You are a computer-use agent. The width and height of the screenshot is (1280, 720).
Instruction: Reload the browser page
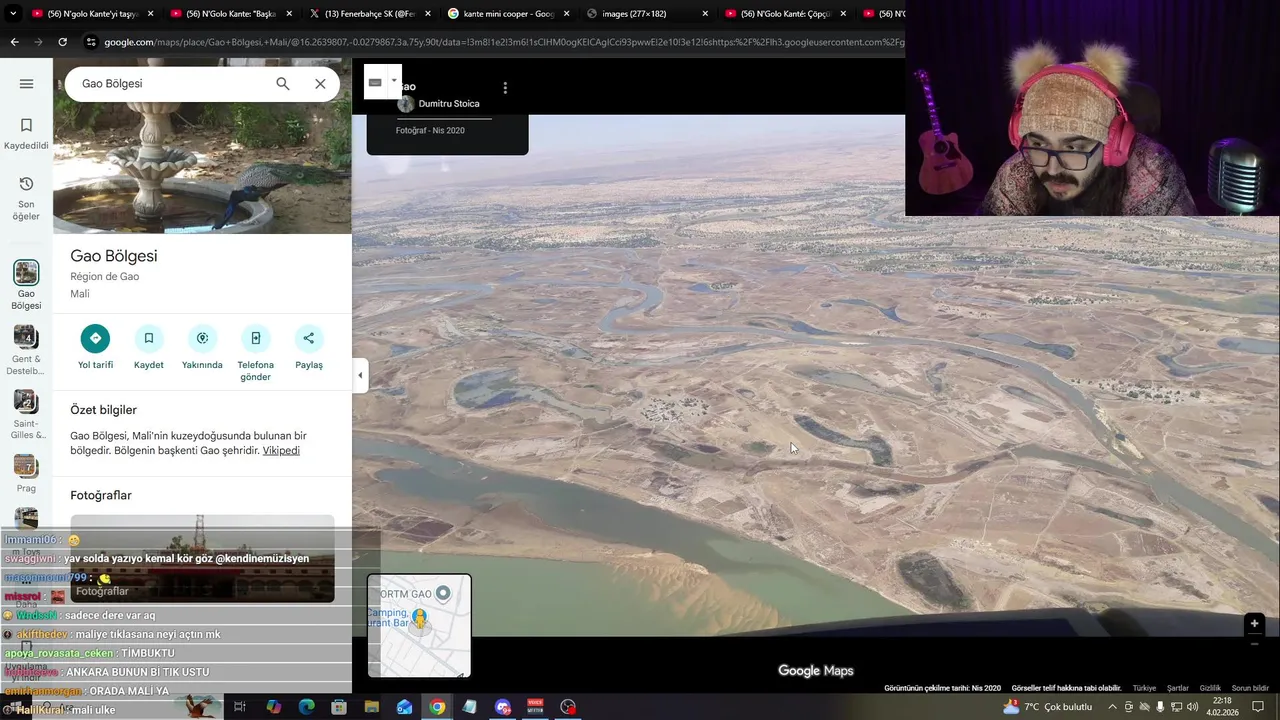pyautogui.click(x=62, y=42)
